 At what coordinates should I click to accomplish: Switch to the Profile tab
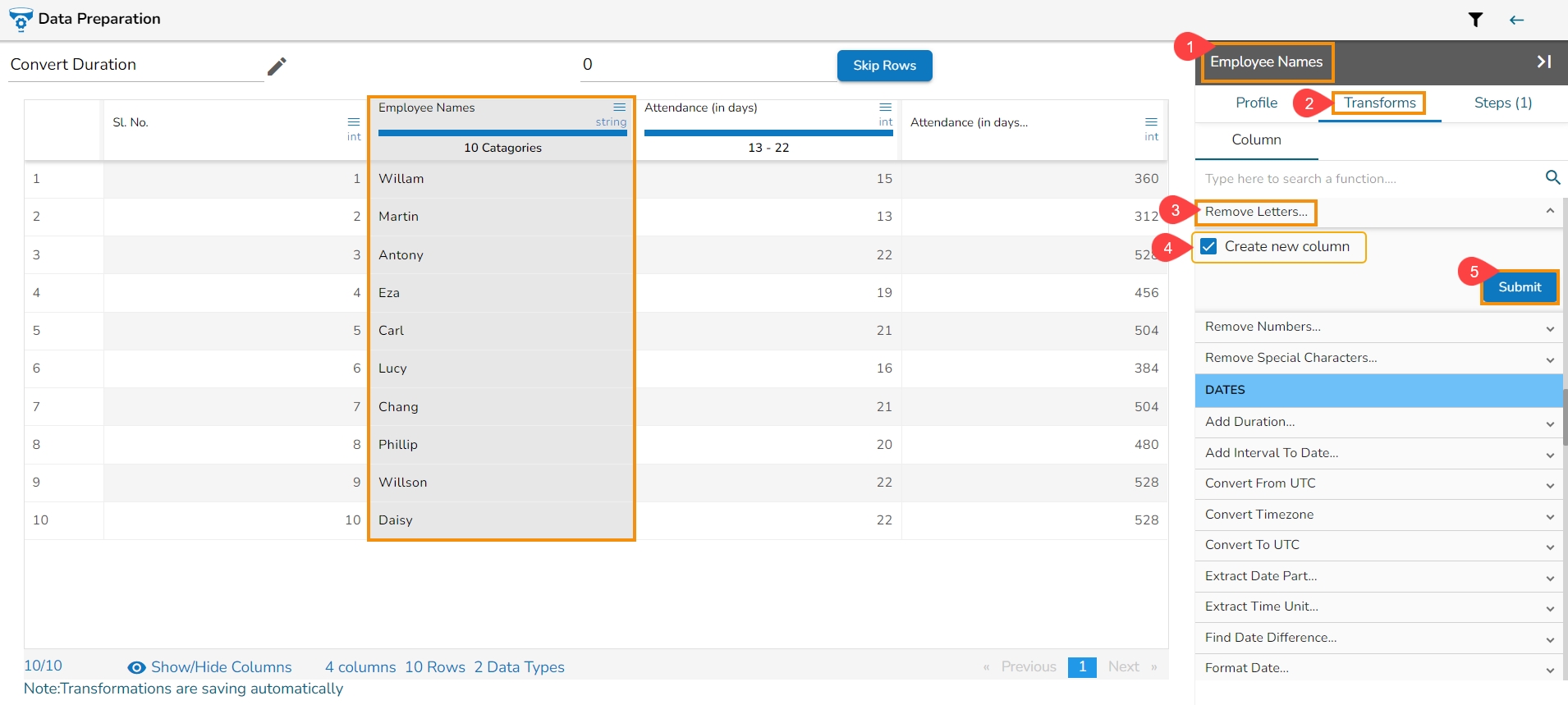(x=1256, y=103)
